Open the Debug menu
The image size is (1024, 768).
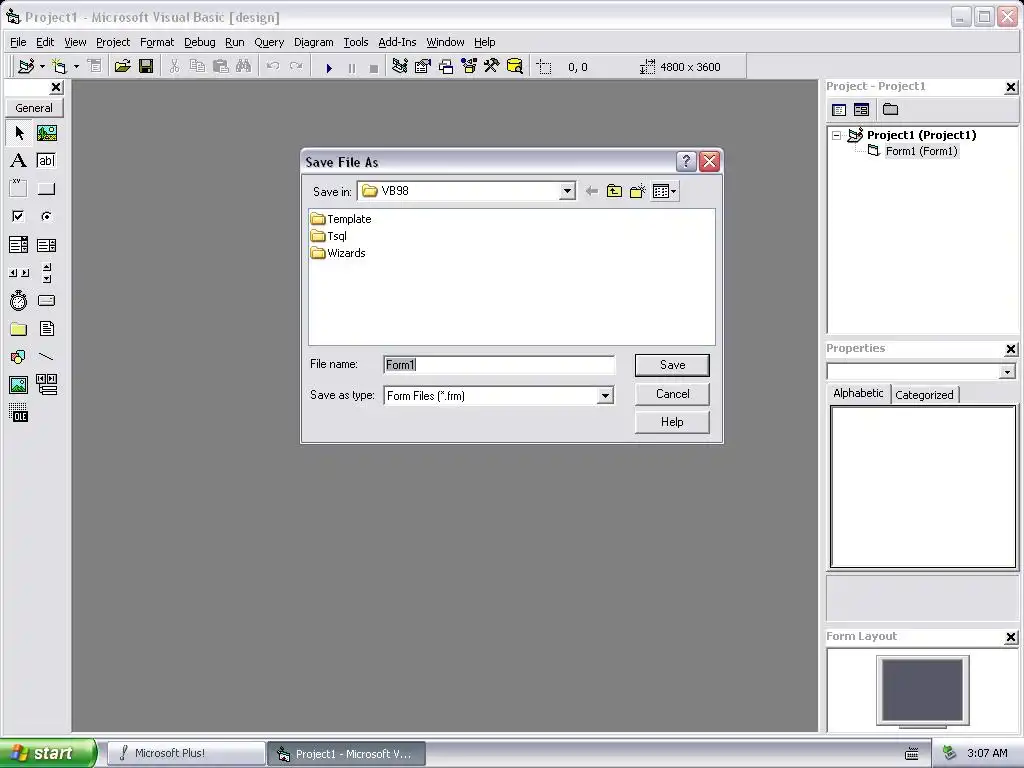[x=199, y=42]
